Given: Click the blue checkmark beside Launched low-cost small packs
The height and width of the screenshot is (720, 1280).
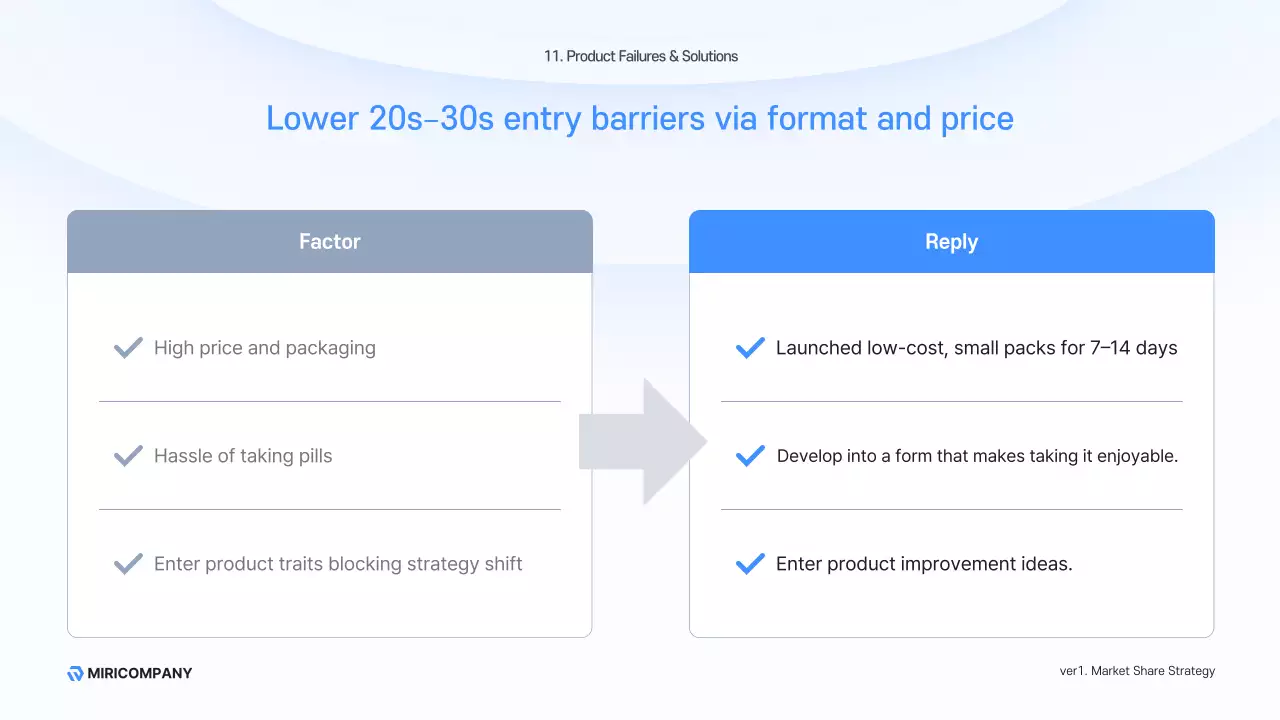Looking at the screenshot, I should point(750,348).
